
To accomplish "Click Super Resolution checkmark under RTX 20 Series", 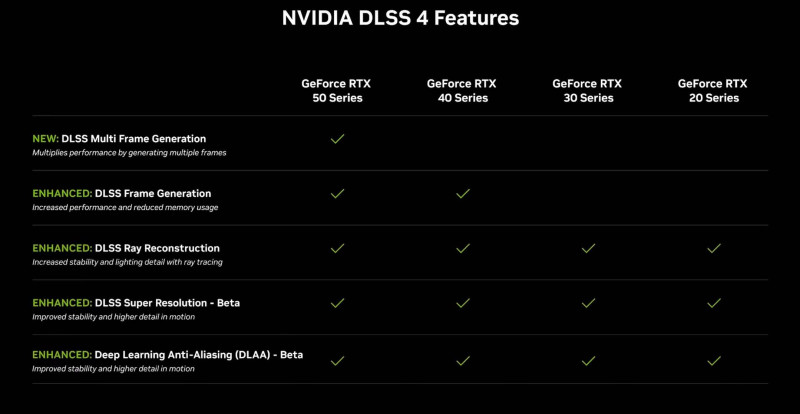I will (713, 303).
